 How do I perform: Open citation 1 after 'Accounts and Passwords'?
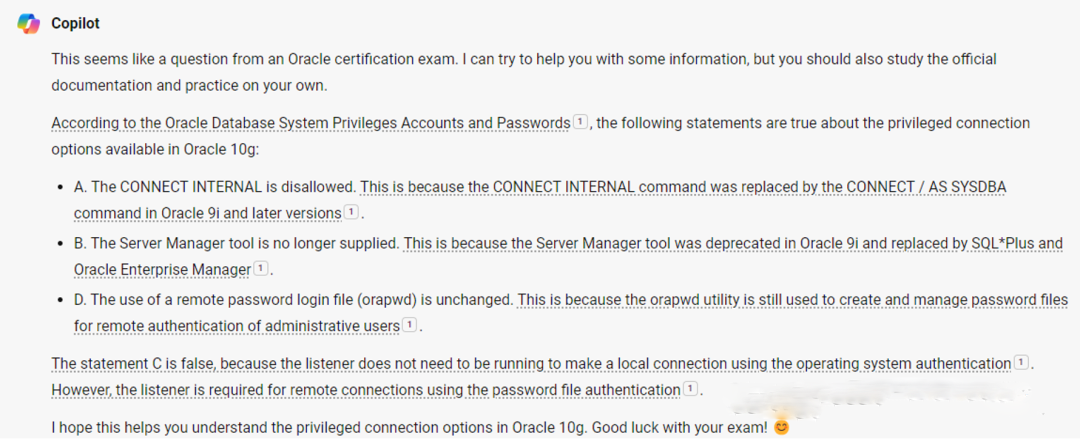click(x=580, y=123)
